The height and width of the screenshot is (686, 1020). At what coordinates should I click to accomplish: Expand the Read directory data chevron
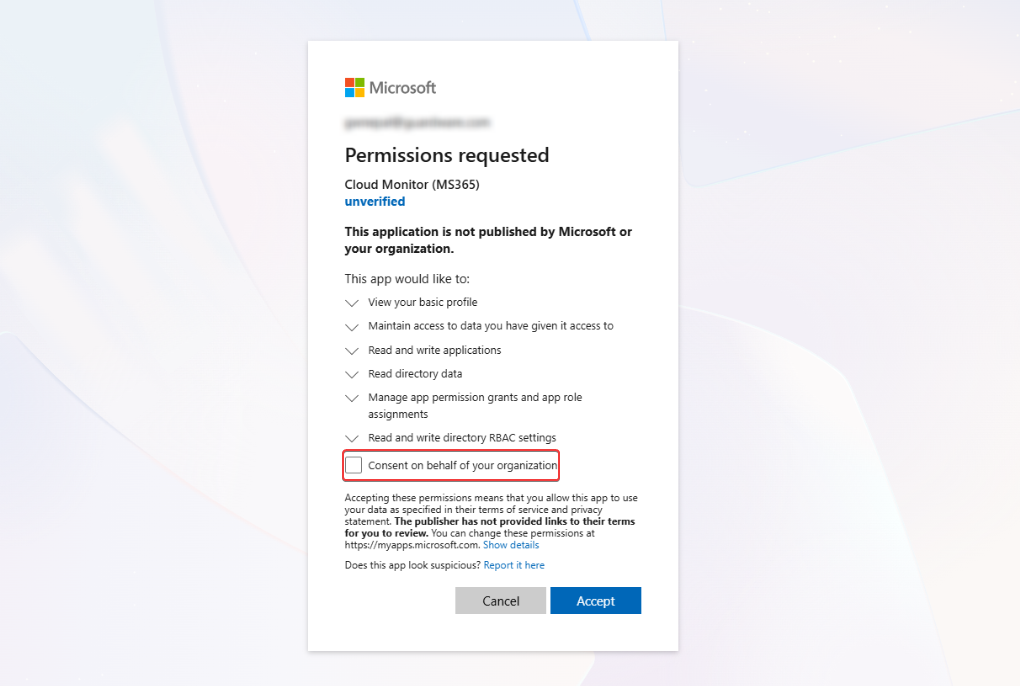click(351, 375)
